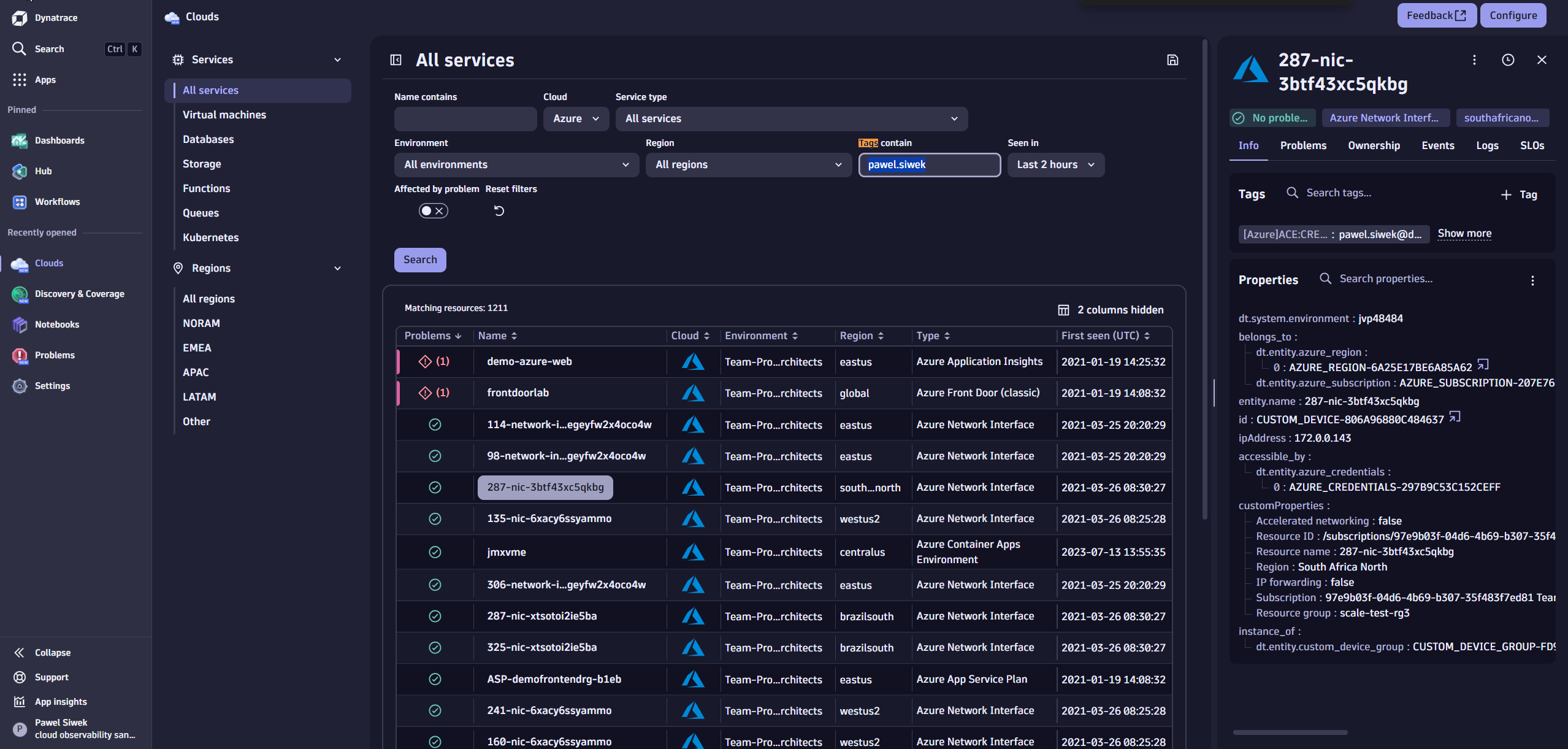Open Notebooks from the sidebar
This screenshot has width=1568, height=749.
point(57,325)
